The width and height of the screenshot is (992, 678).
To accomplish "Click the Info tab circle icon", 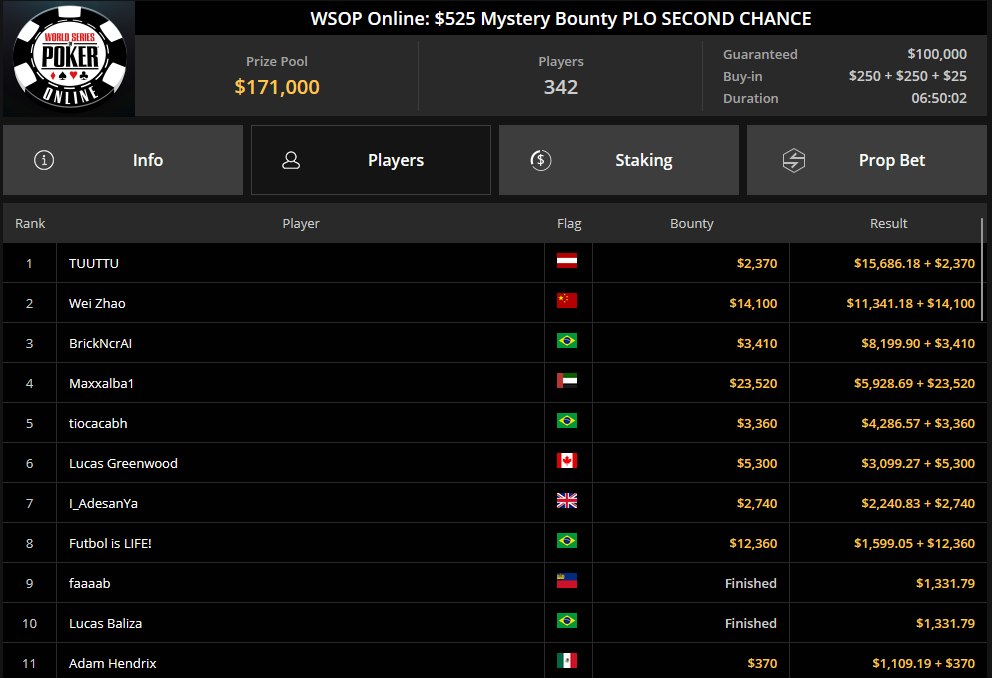I will (44, 160).
